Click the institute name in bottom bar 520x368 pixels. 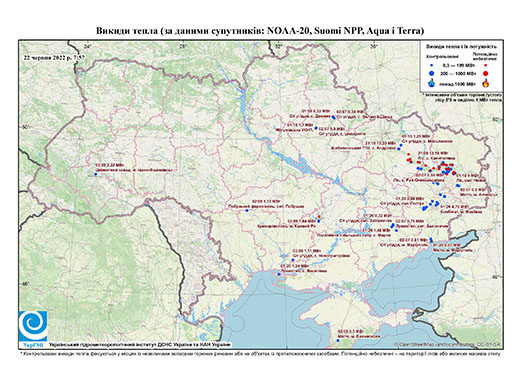140,344
